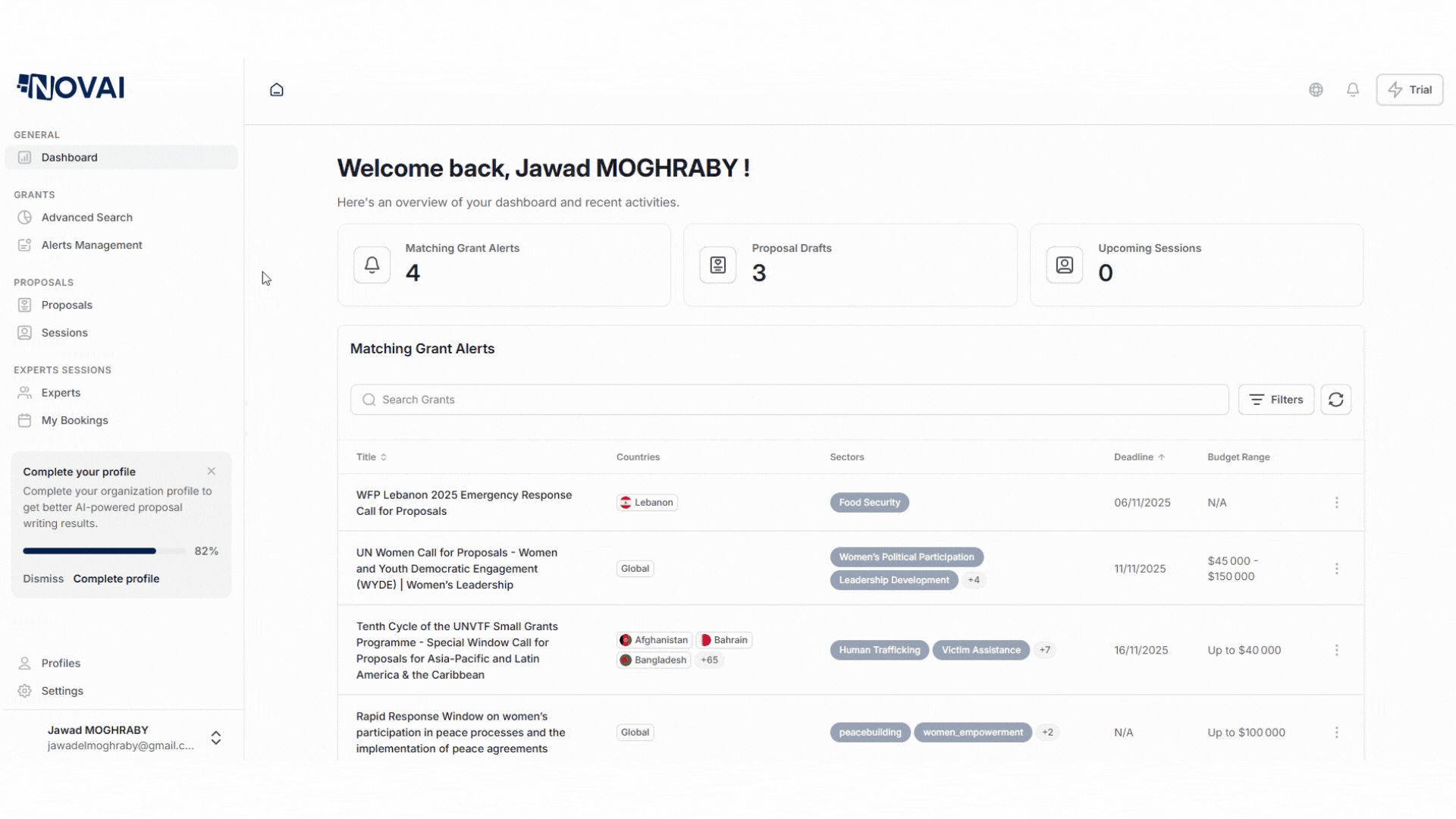Screen dimensions: 1456x819
Task: Close the Complete your profile card
Action: point(212,472)
